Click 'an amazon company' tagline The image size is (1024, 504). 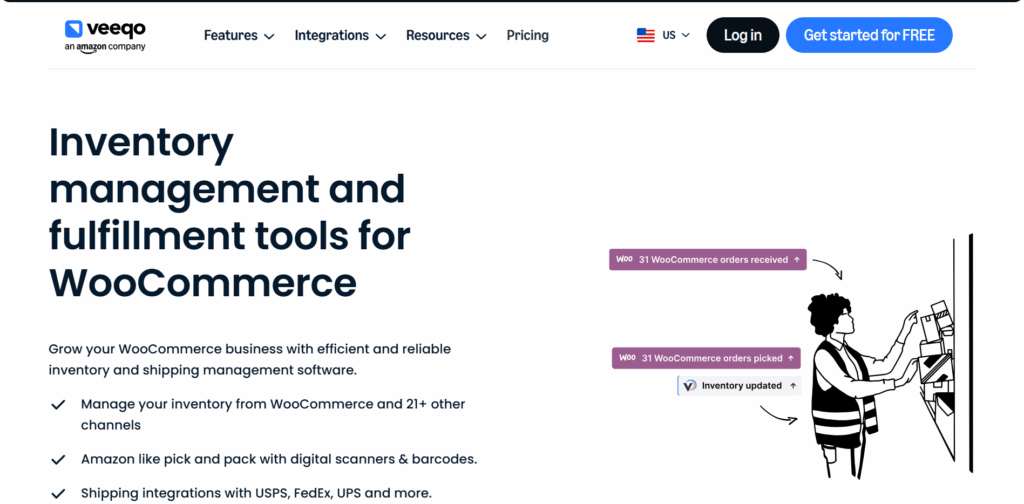tap(105, 47)
